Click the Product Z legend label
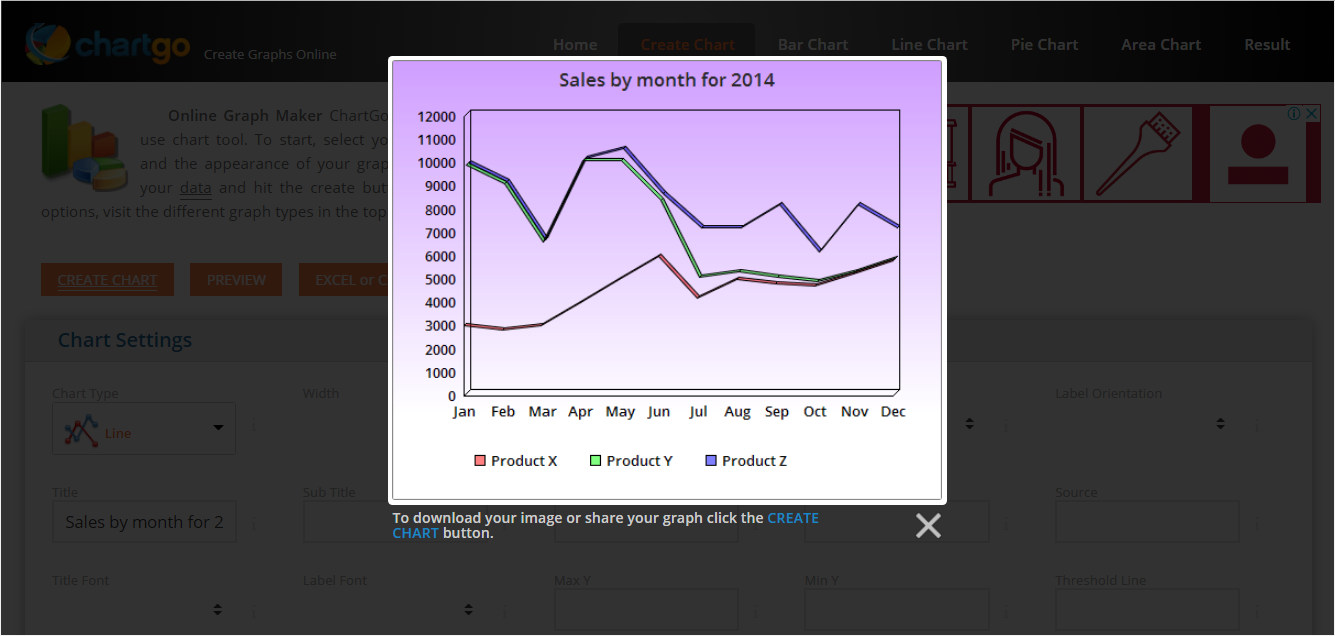This screenshot has height=636, width=1335. (x=754, y=461)
